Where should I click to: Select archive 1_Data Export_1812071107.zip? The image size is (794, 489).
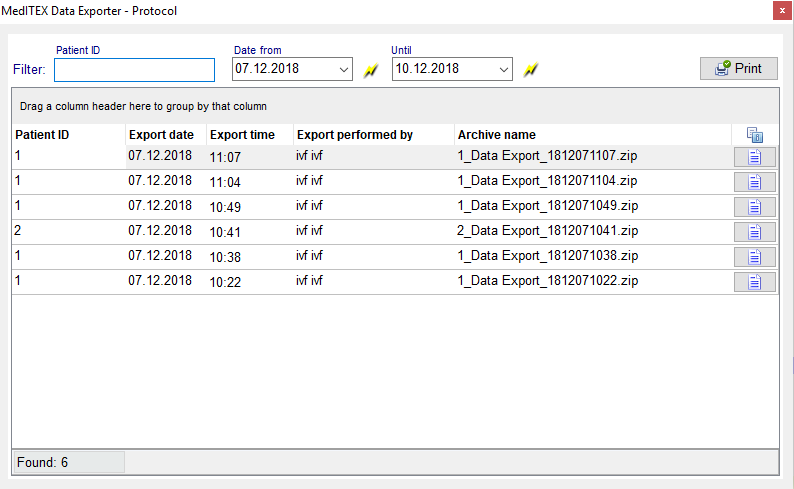coord(547,155)
